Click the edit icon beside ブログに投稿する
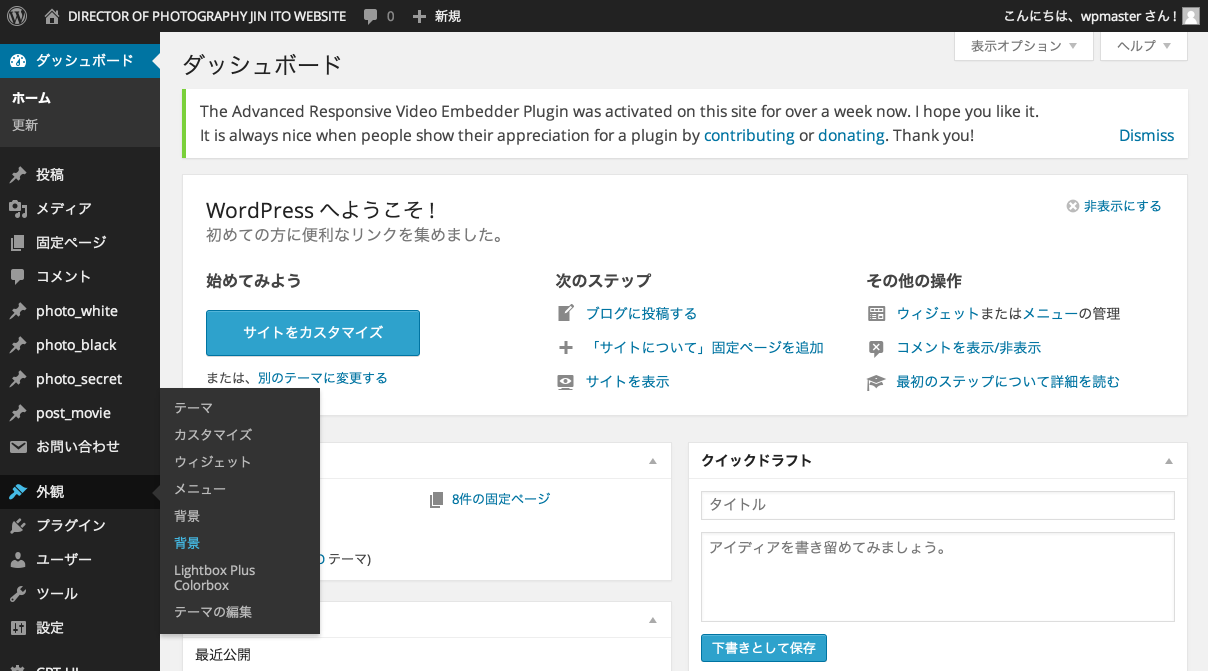This screenshot has width=1208, height=671. pos(566,313)
